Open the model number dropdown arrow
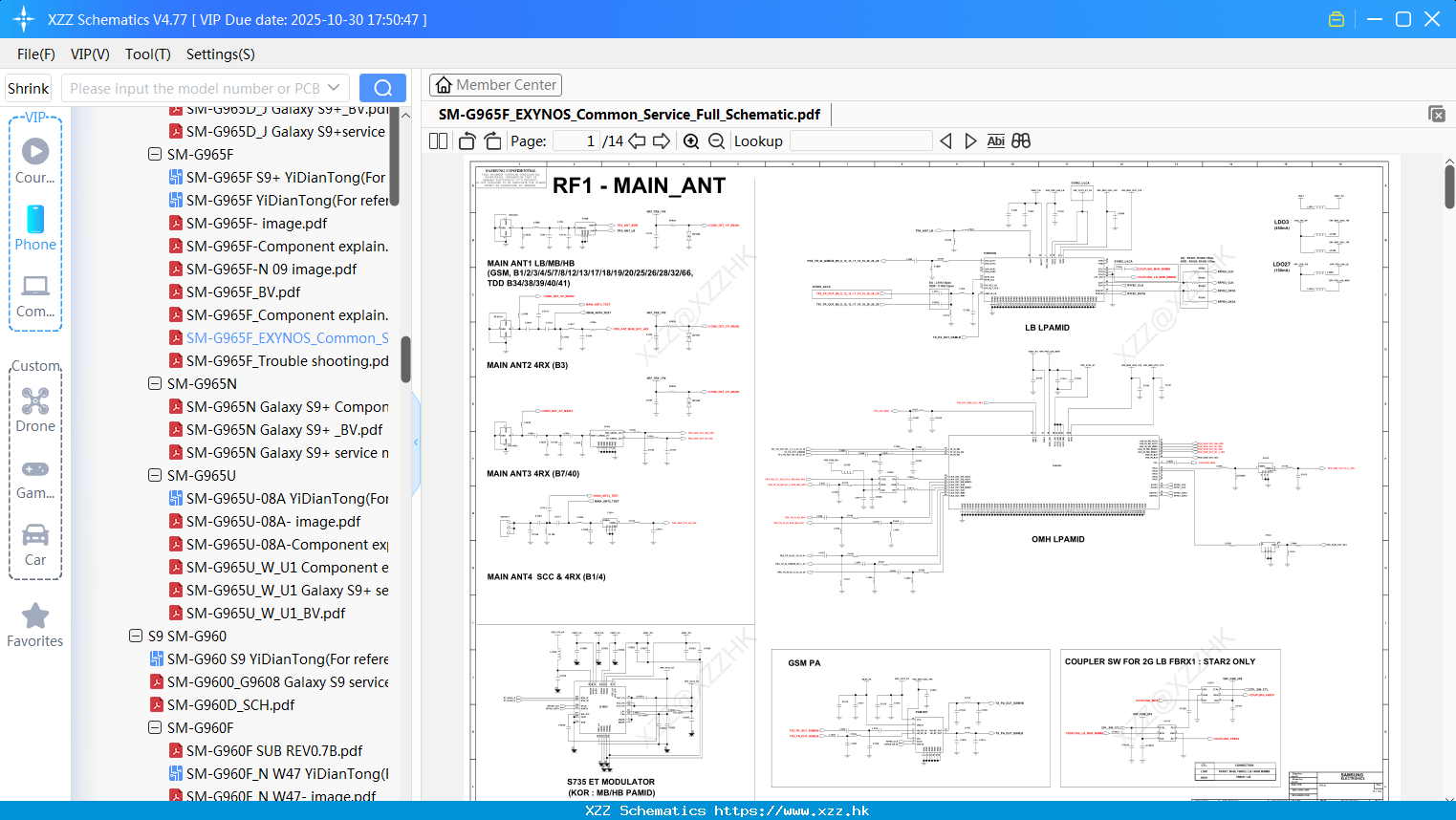Image resolution: width=1456 pixels, height=820 pixels. (334, 88)
